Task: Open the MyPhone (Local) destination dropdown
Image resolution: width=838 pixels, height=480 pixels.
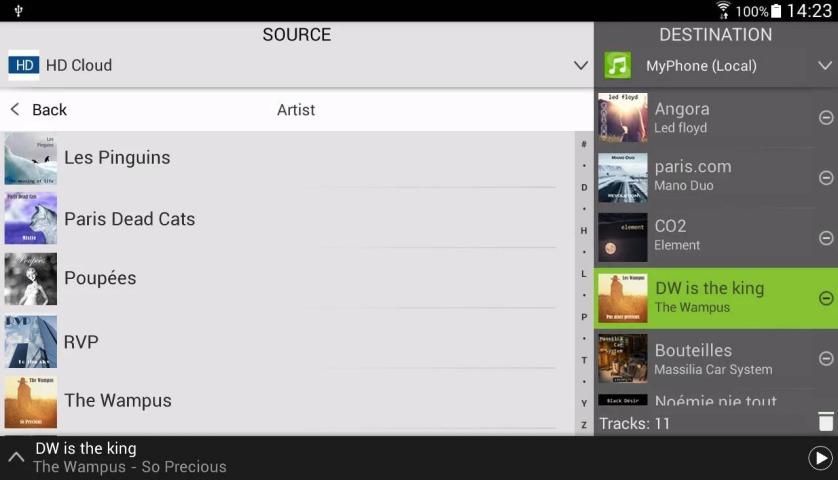Action: coord(825,65)
